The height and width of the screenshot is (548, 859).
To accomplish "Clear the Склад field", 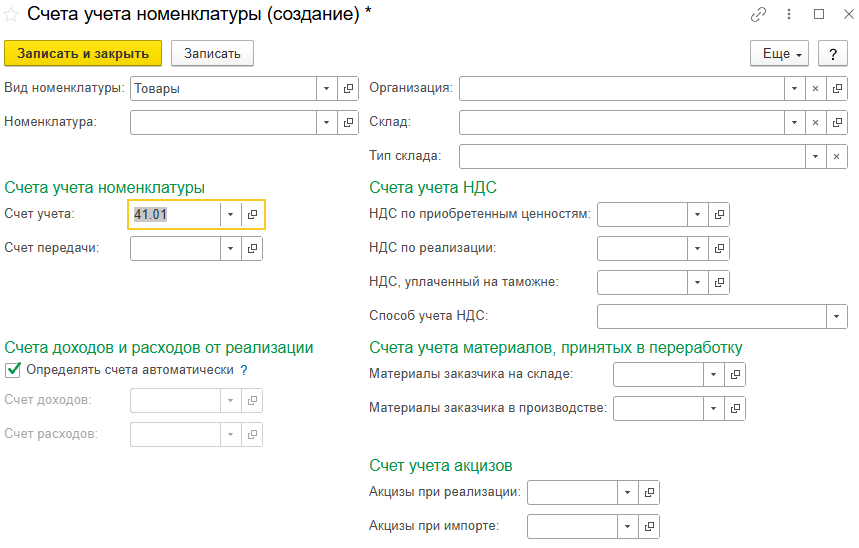I will click(815, 122).
